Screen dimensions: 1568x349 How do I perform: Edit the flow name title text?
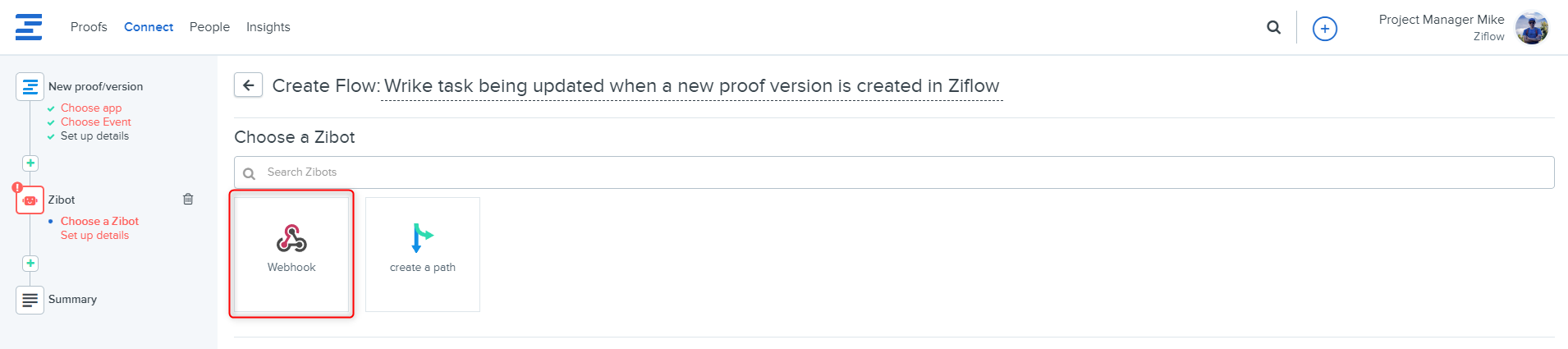pos(691,86)
